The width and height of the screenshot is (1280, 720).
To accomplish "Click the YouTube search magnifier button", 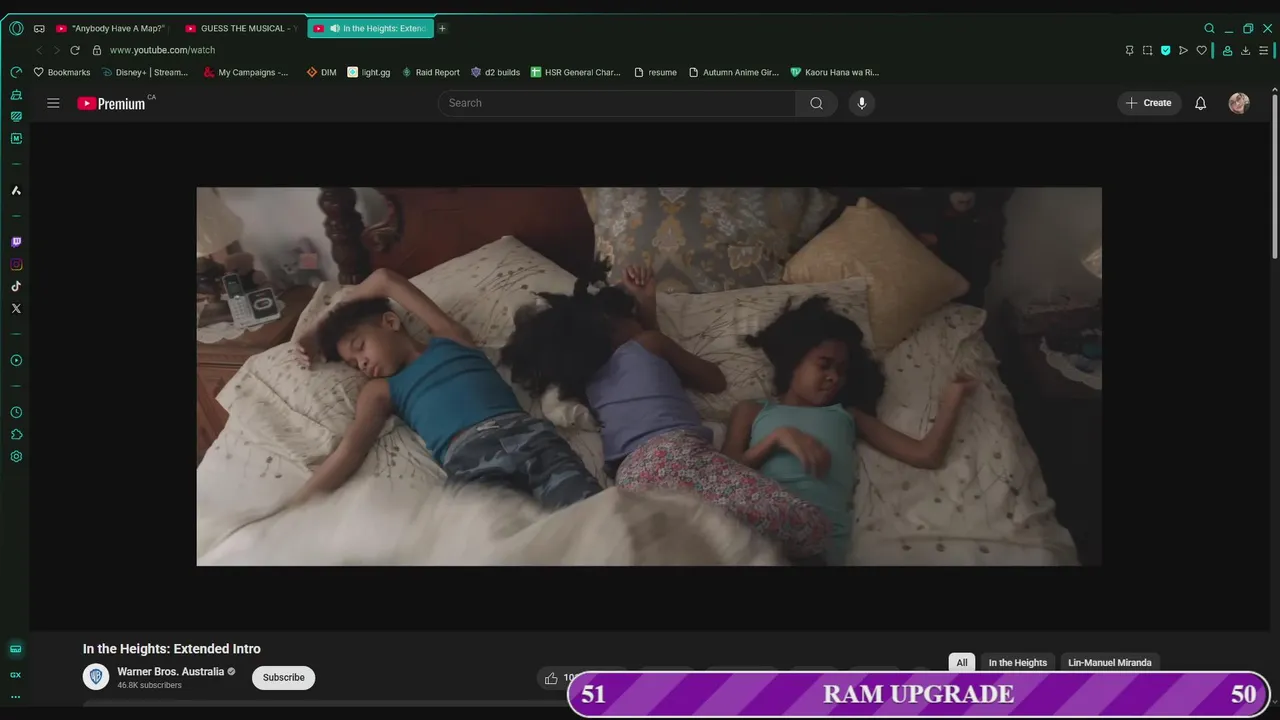I will coord(817,103).
